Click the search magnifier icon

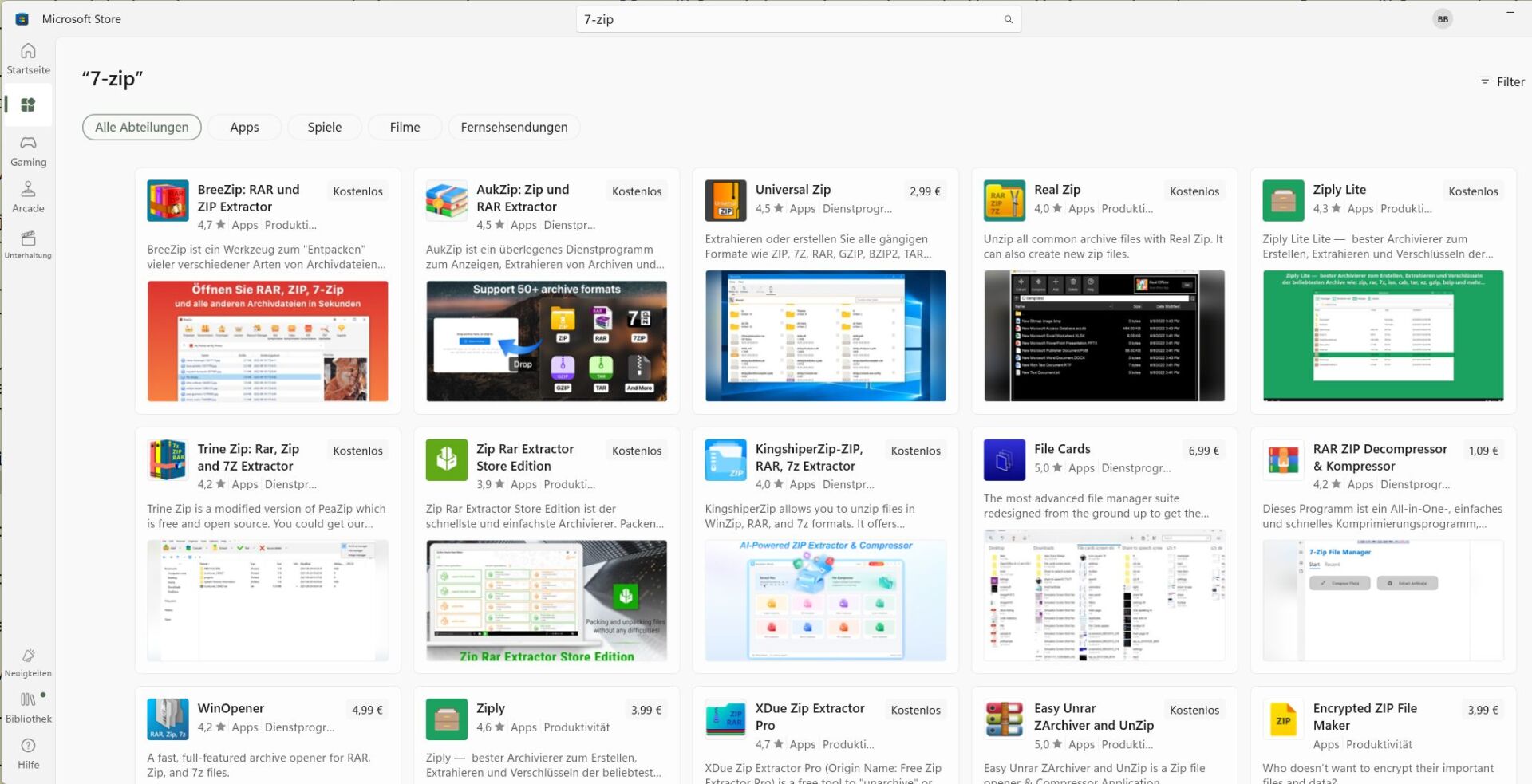tap(1008, 19)
